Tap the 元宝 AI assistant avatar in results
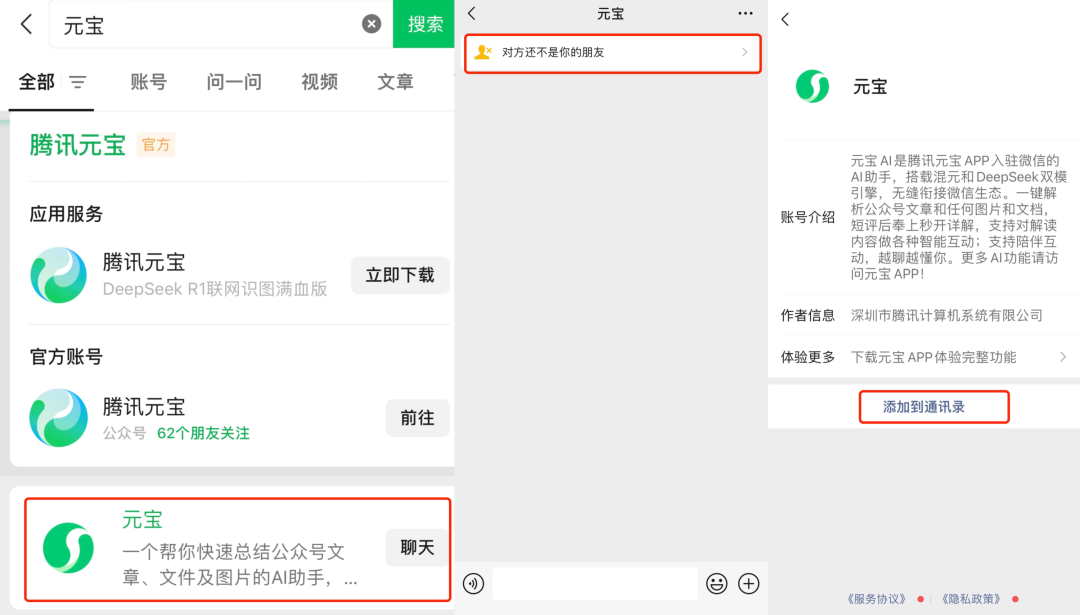This screenshot has height=615, width=1080. (x=68, y=548)
